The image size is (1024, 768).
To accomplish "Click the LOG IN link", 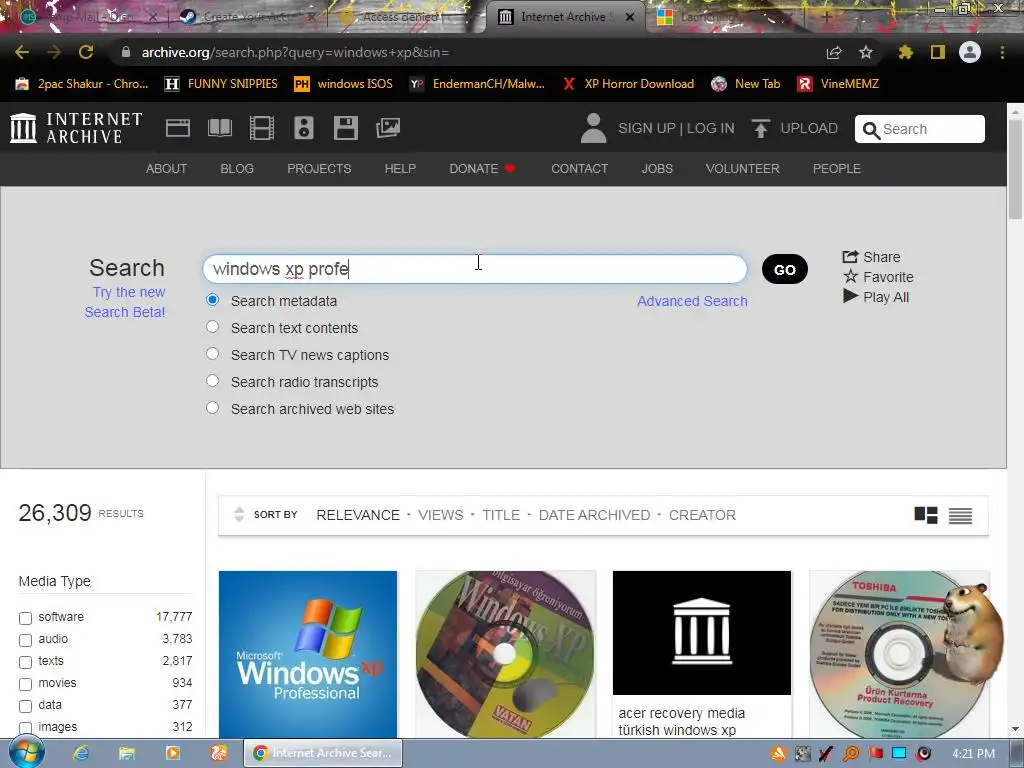I will point(711,128).
